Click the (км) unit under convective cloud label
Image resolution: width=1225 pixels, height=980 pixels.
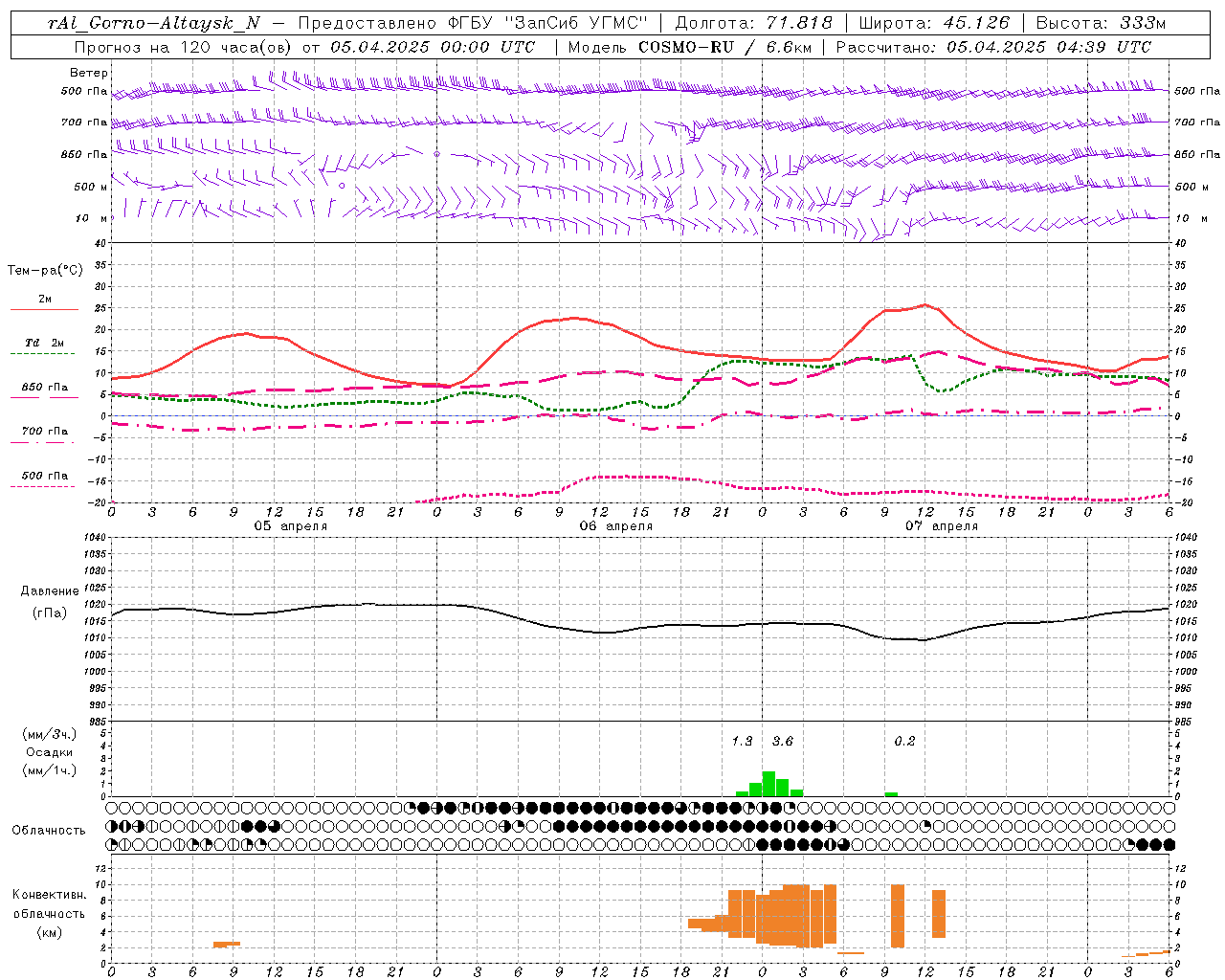[x=49, y=932]
